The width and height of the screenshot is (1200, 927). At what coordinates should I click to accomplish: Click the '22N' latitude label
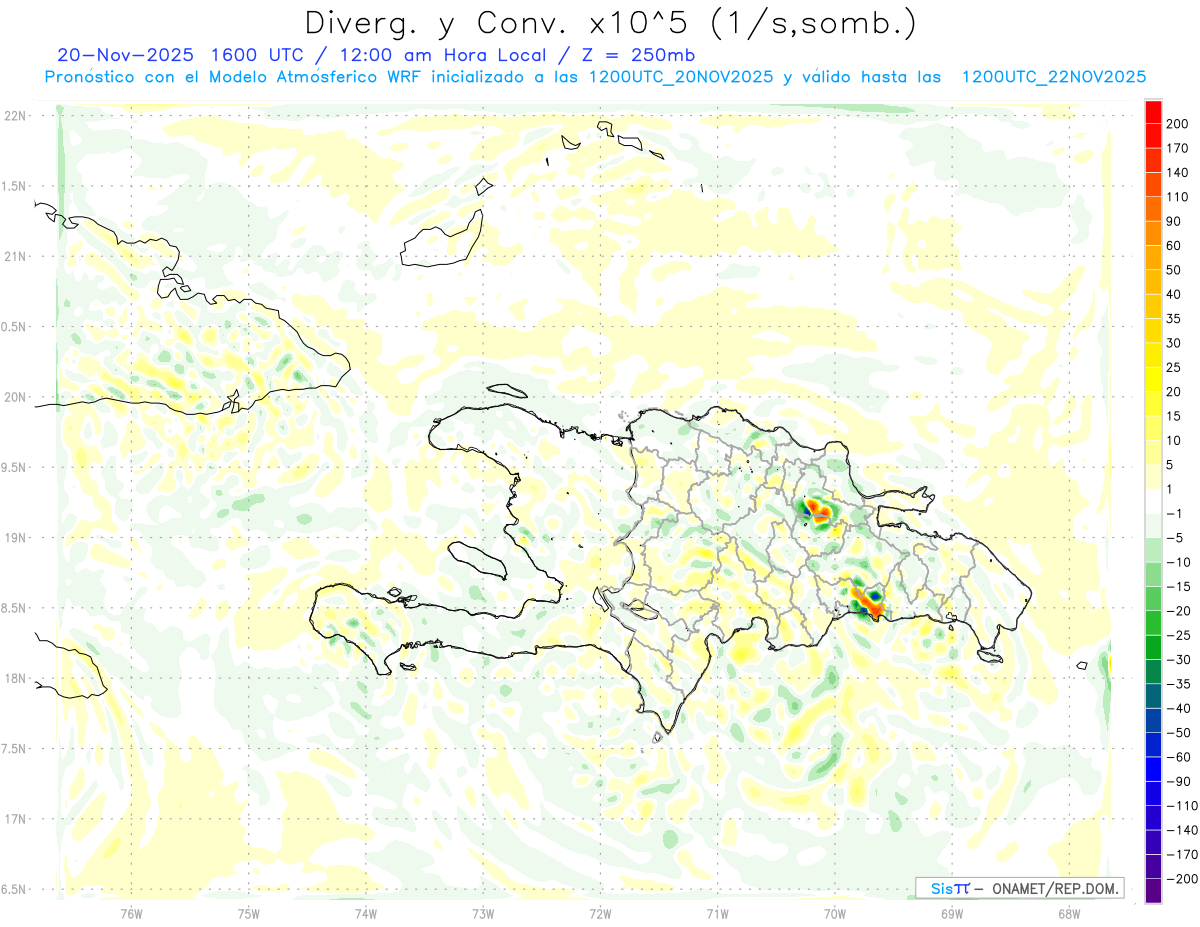point(15,116)
